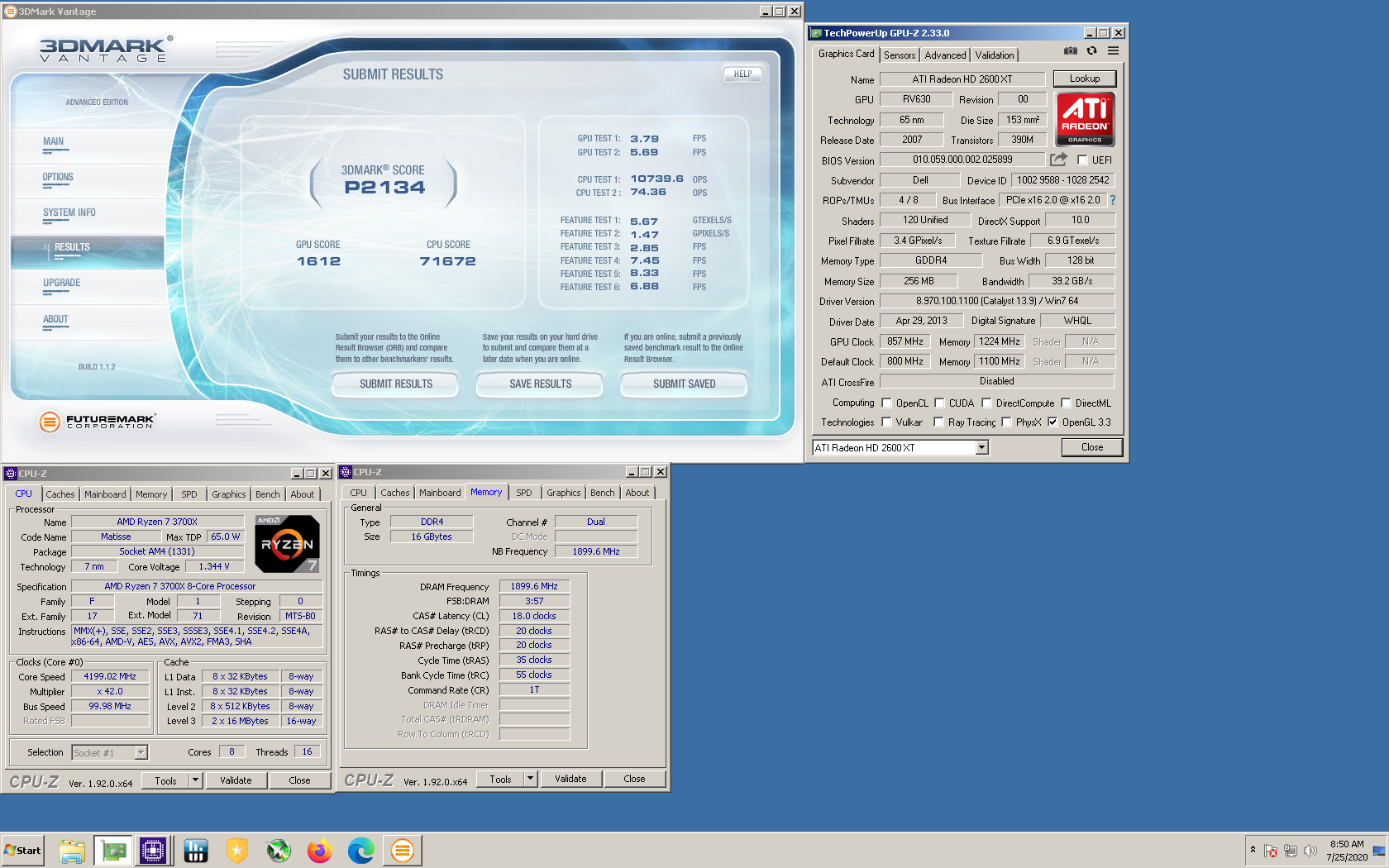Open SPD tab in right CPU-Z window
The height and width of the screenshot is (868, 1389).
point(524,493)
